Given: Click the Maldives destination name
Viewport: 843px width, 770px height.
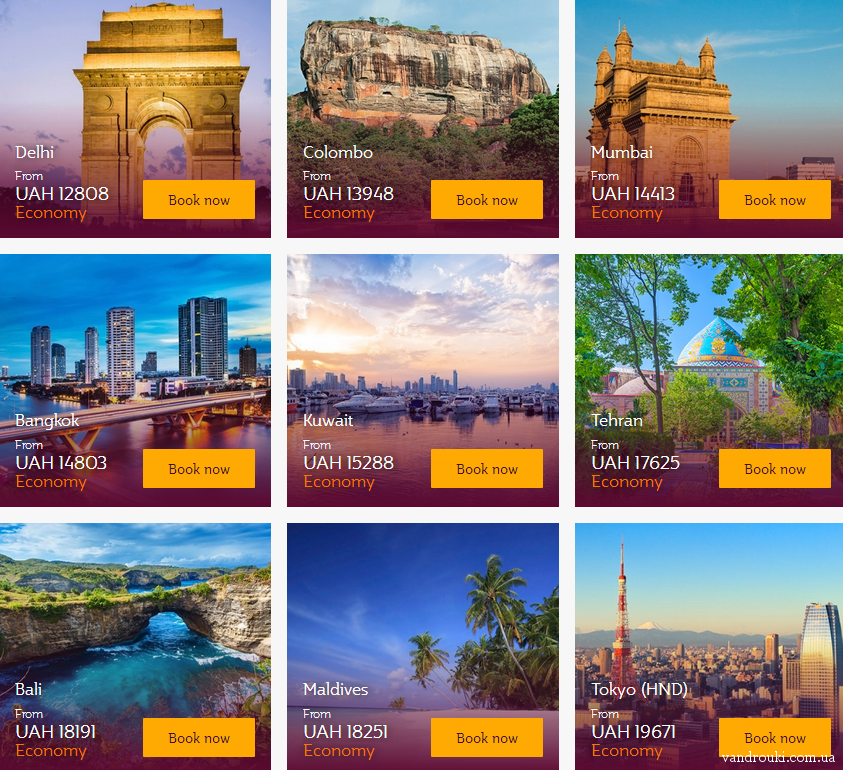Looking at the screenshot, I should pos(335,689).
